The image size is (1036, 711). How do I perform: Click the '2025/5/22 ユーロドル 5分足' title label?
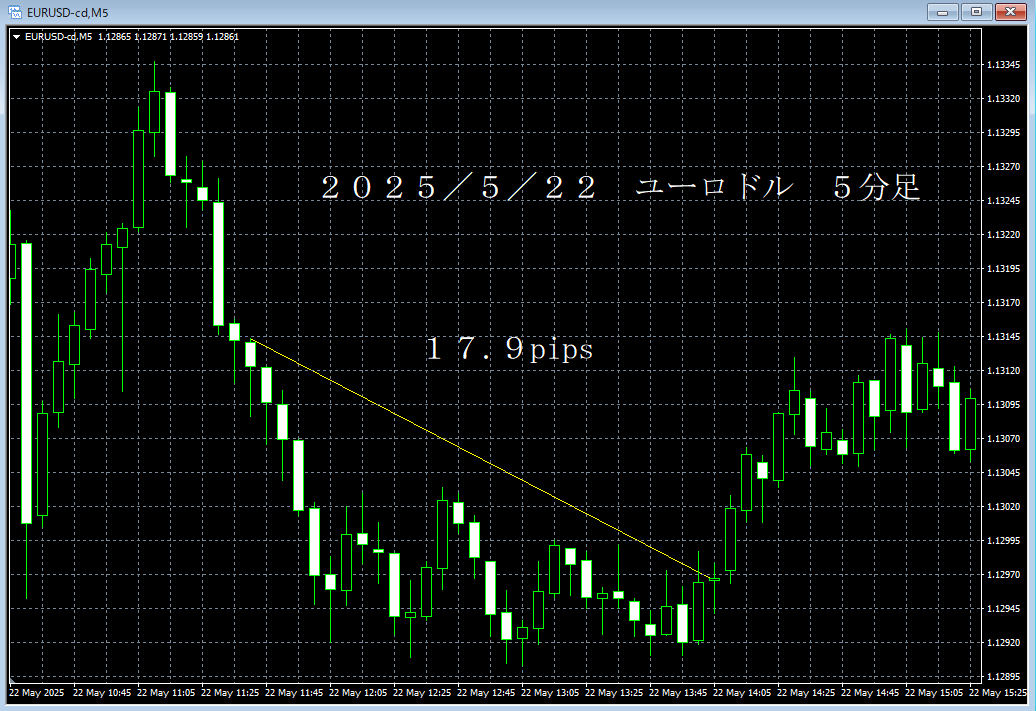(620, 187)
